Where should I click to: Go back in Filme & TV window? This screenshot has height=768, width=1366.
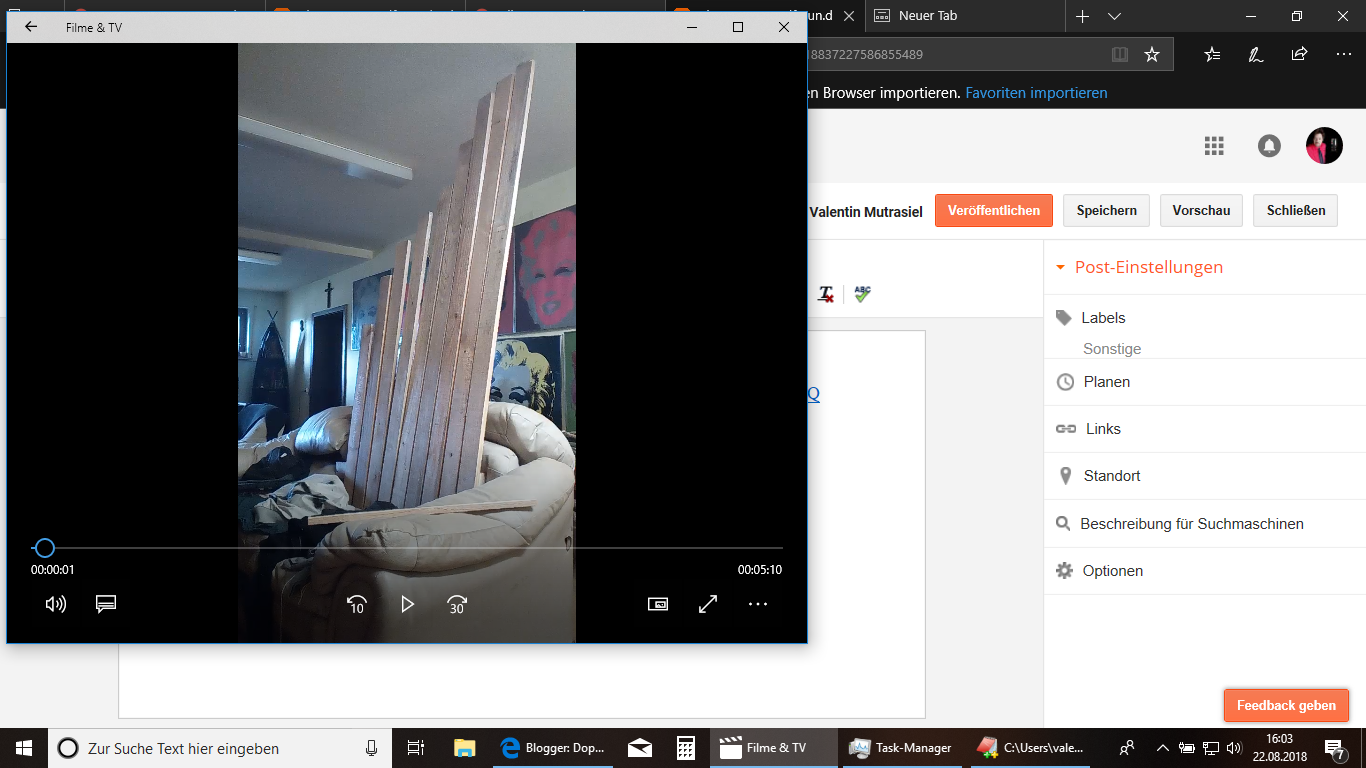click(x=31, y=27)
